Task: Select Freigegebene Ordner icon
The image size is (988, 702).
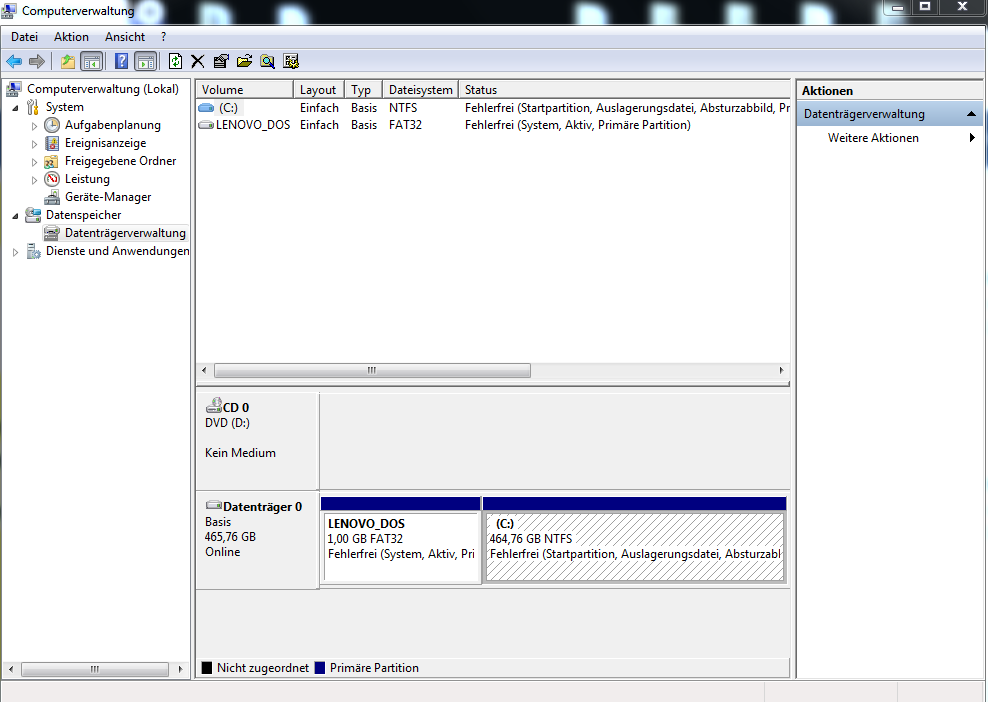Action: pyautogui.click(x=52, y=161)
